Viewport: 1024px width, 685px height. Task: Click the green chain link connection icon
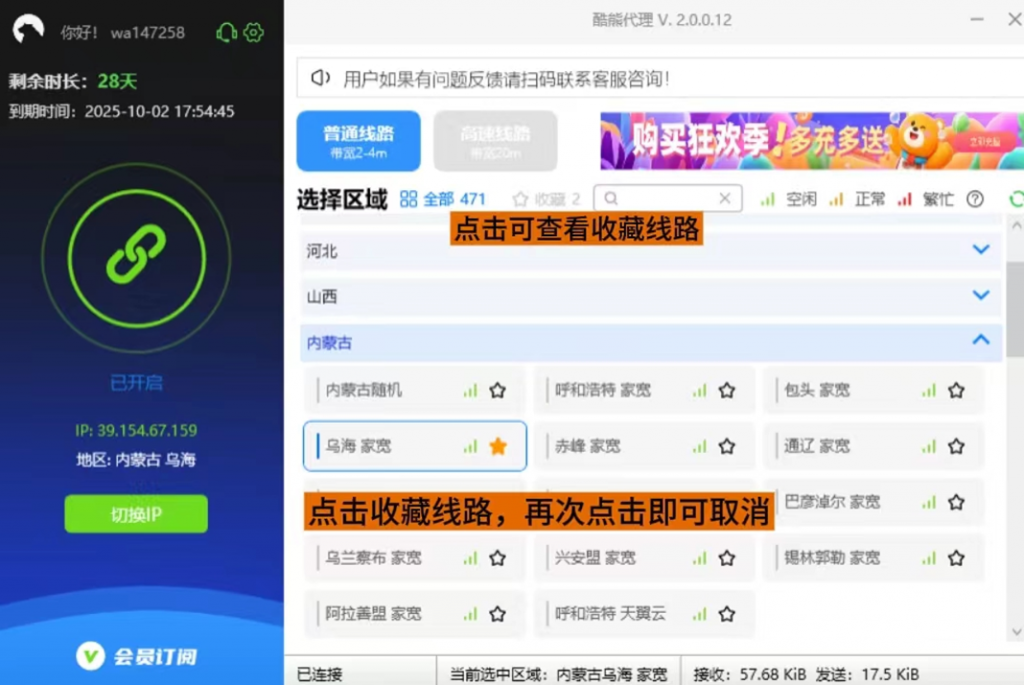(x=136, y=255)
